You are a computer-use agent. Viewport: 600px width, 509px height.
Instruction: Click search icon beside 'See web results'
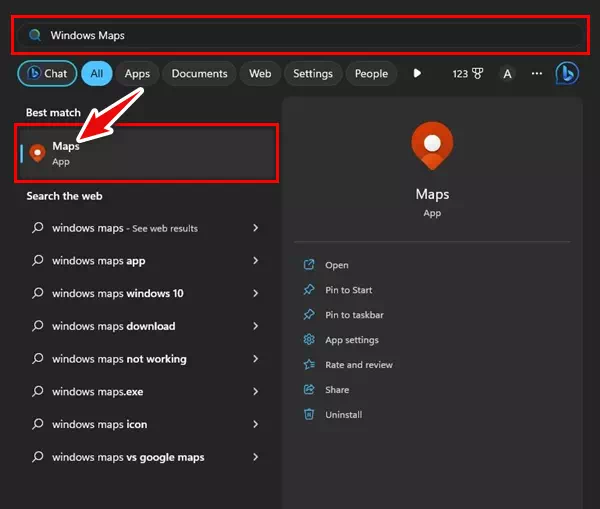click(38, 228)
